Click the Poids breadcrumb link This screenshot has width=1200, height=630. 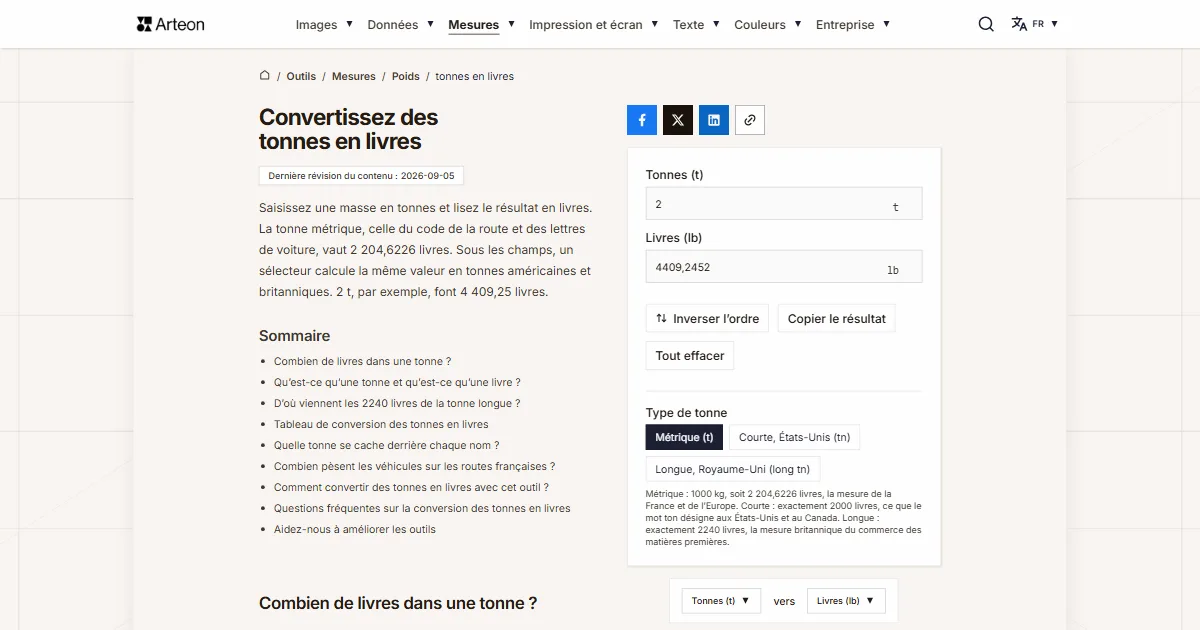(406, 76)
